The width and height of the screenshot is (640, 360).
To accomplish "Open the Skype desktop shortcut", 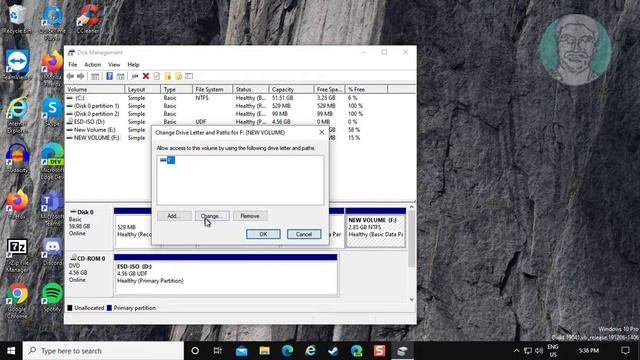I will point(52,111).
